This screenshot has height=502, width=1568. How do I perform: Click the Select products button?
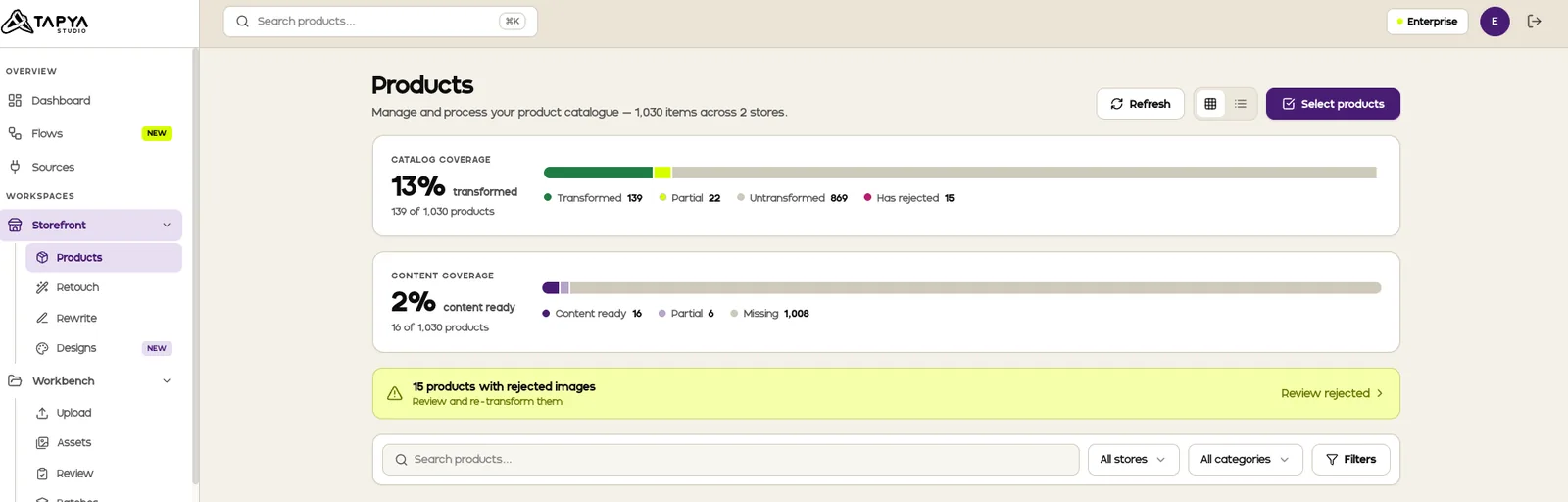[1333, 104]
